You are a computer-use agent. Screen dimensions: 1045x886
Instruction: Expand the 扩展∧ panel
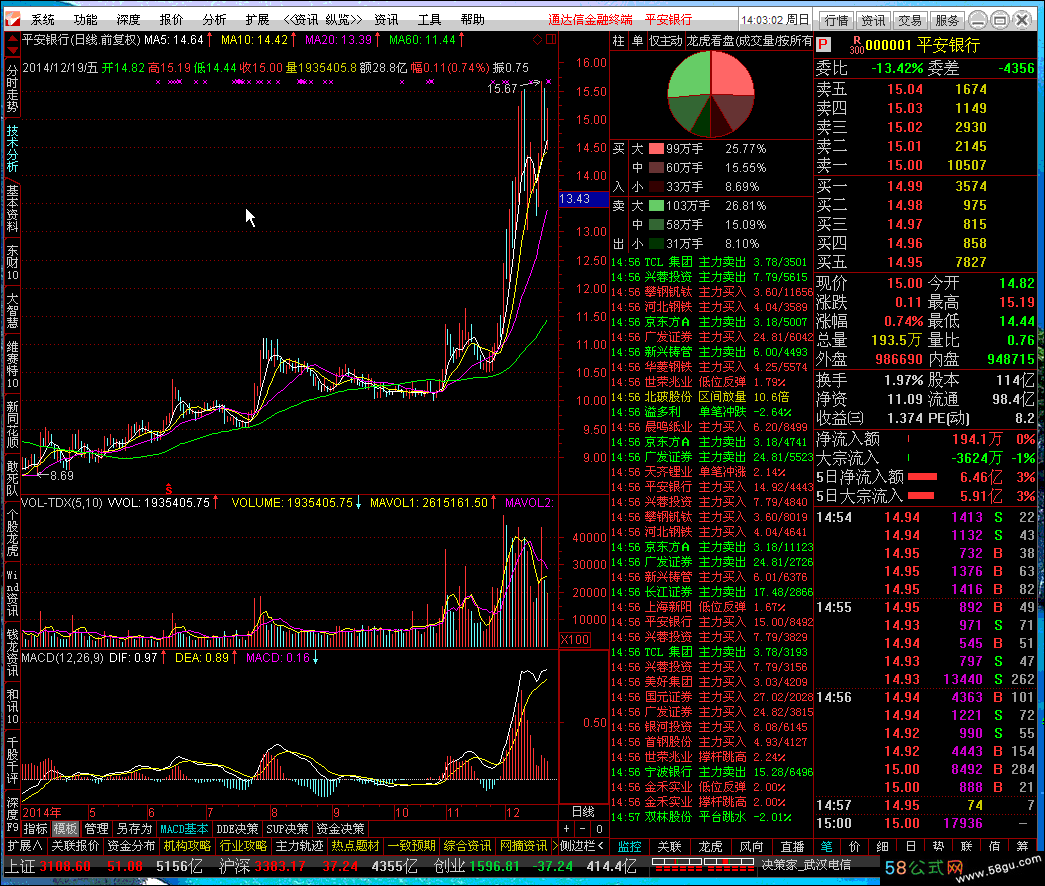[x=25, y=845]
